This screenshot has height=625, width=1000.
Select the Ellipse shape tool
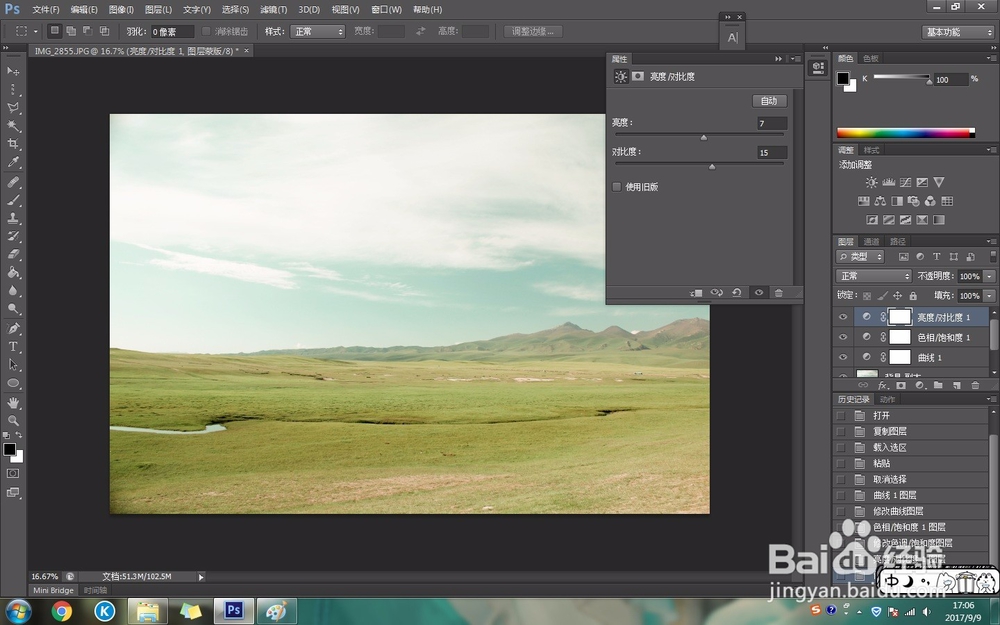click(x=13, y=383)
